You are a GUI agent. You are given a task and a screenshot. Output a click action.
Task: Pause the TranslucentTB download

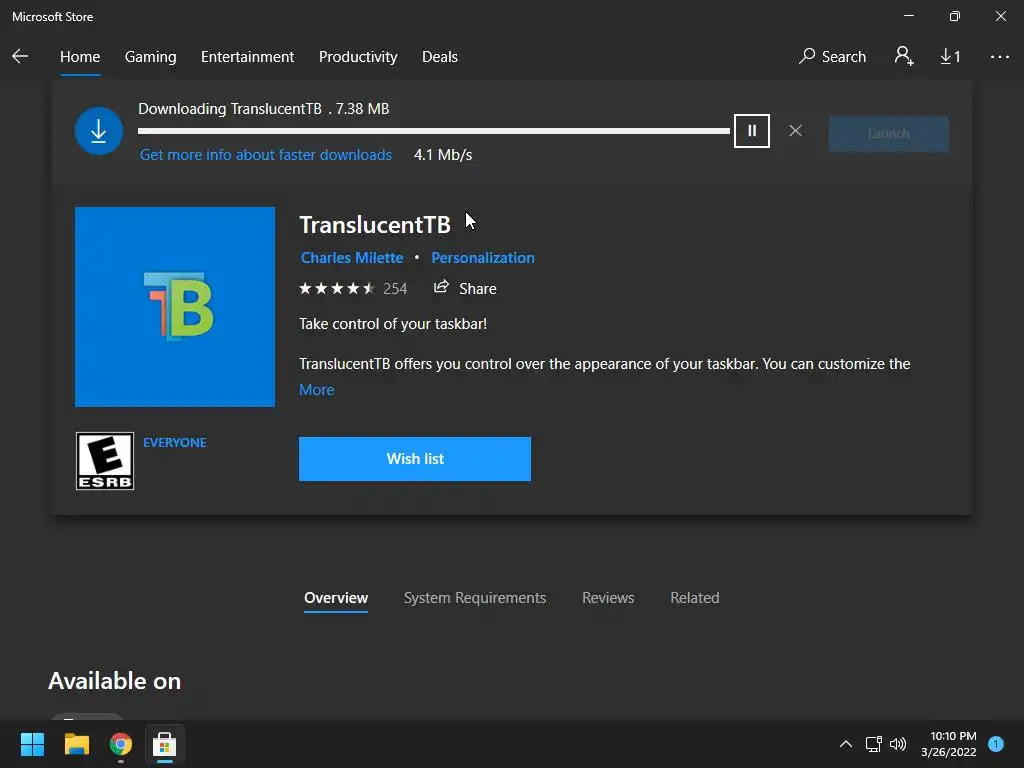coord(752,131)
